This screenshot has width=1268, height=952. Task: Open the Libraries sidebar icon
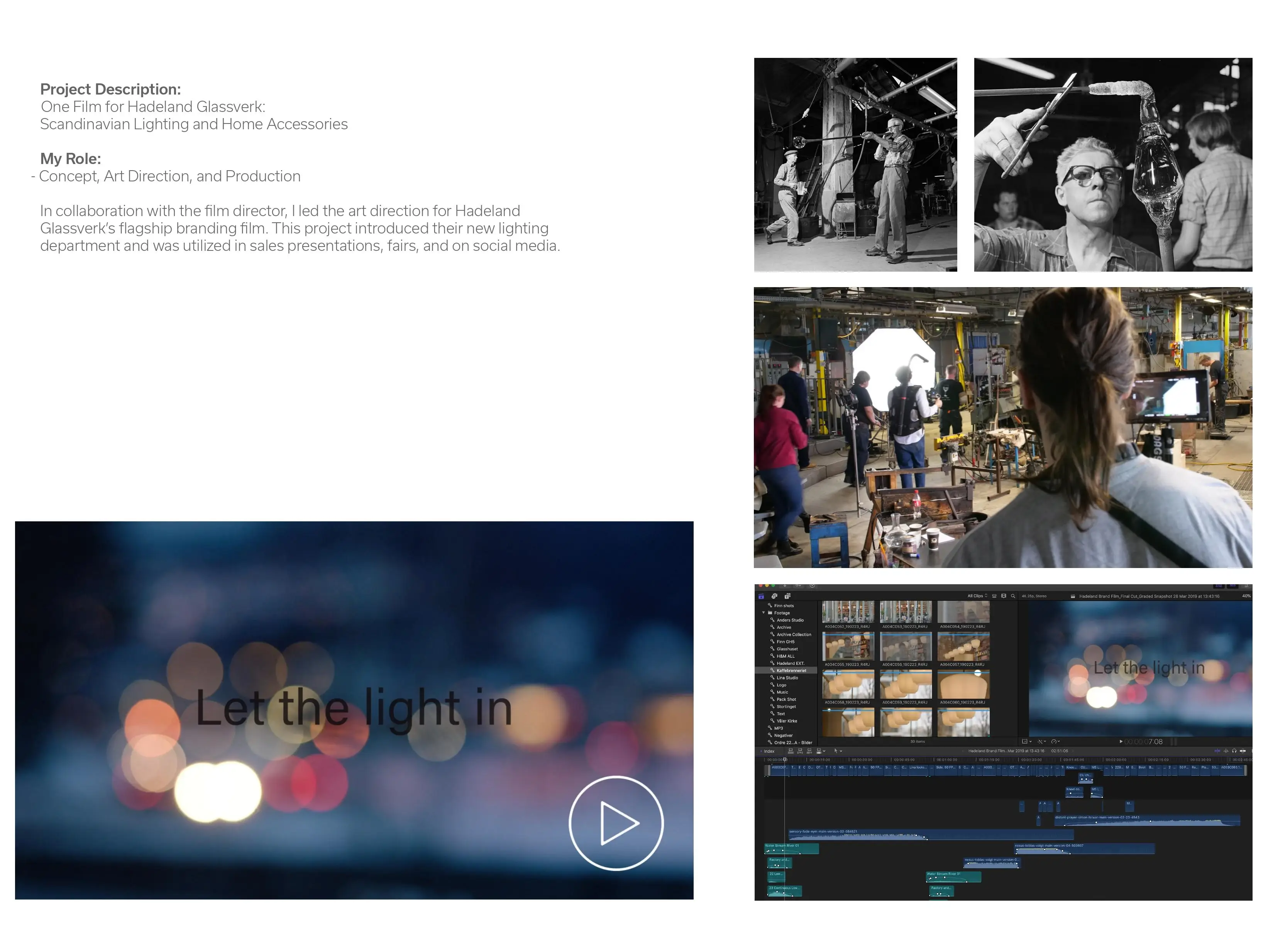pyautogui.click(x=761, y=596)
